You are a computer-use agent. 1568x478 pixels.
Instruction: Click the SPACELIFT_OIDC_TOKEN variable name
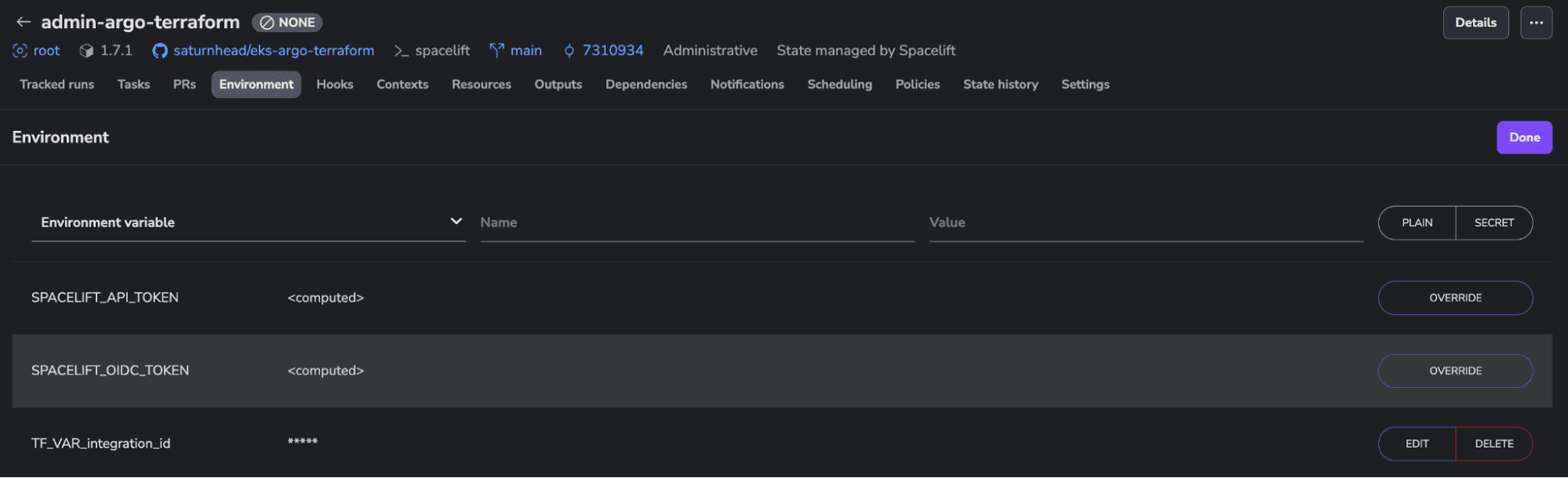coord(110,371)
